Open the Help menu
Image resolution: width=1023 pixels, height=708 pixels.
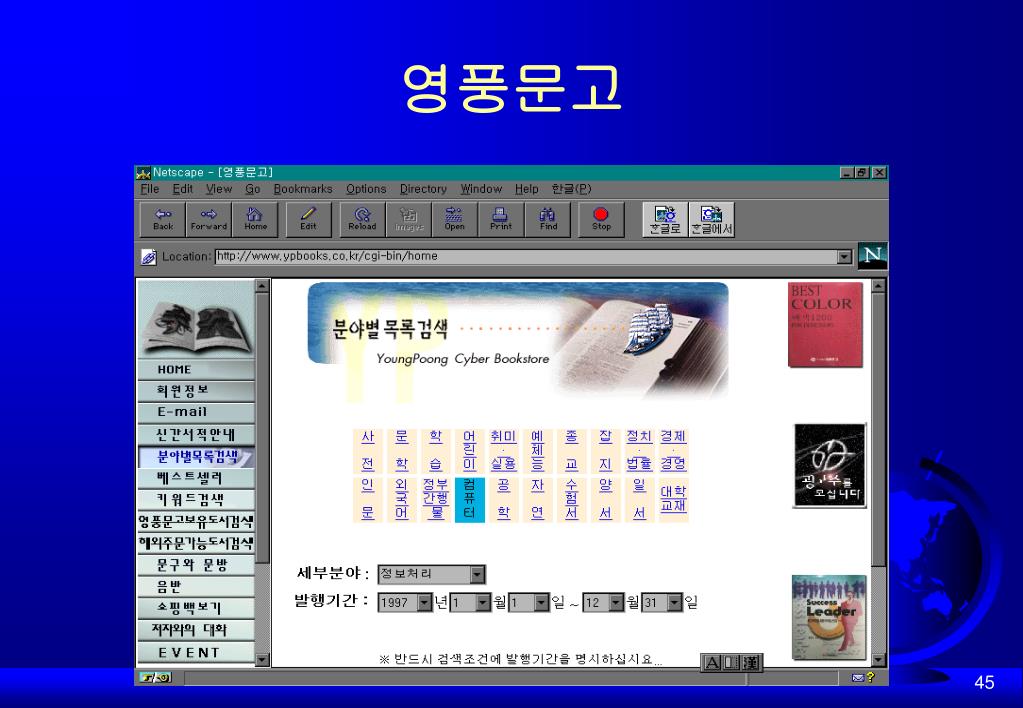coord(527,189)
